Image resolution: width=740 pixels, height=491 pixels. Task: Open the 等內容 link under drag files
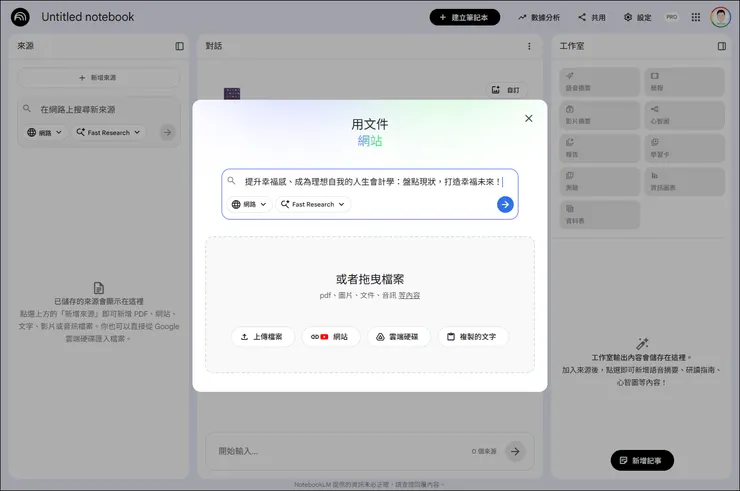409,296
